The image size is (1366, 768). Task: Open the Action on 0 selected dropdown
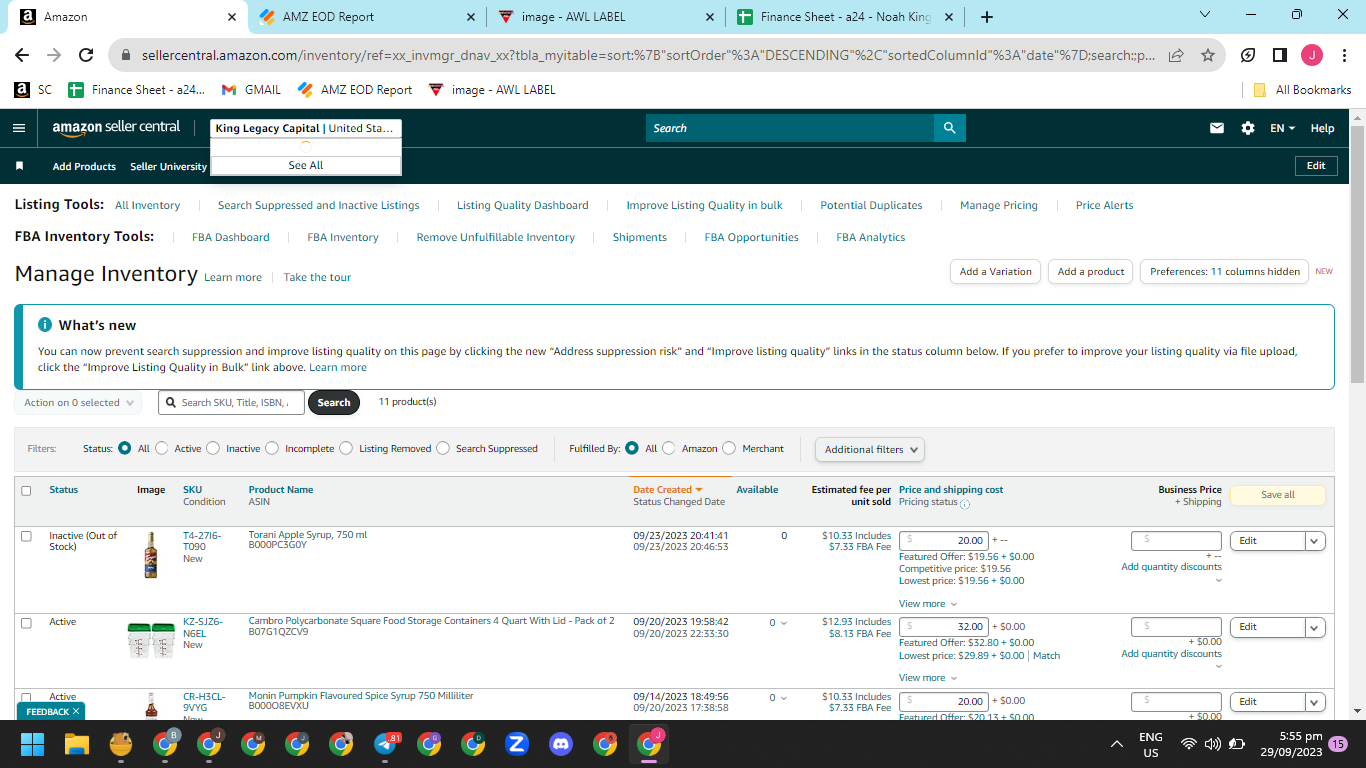(78, 403)
